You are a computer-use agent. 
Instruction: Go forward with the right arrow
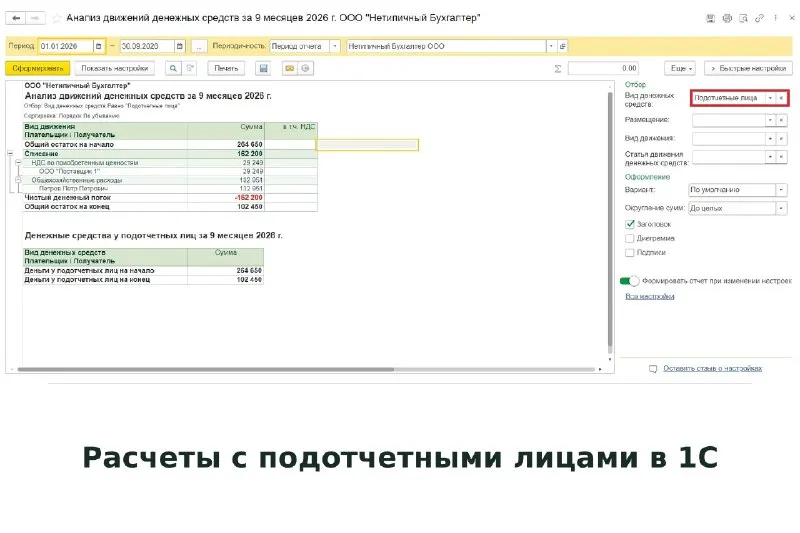[35, 18]
